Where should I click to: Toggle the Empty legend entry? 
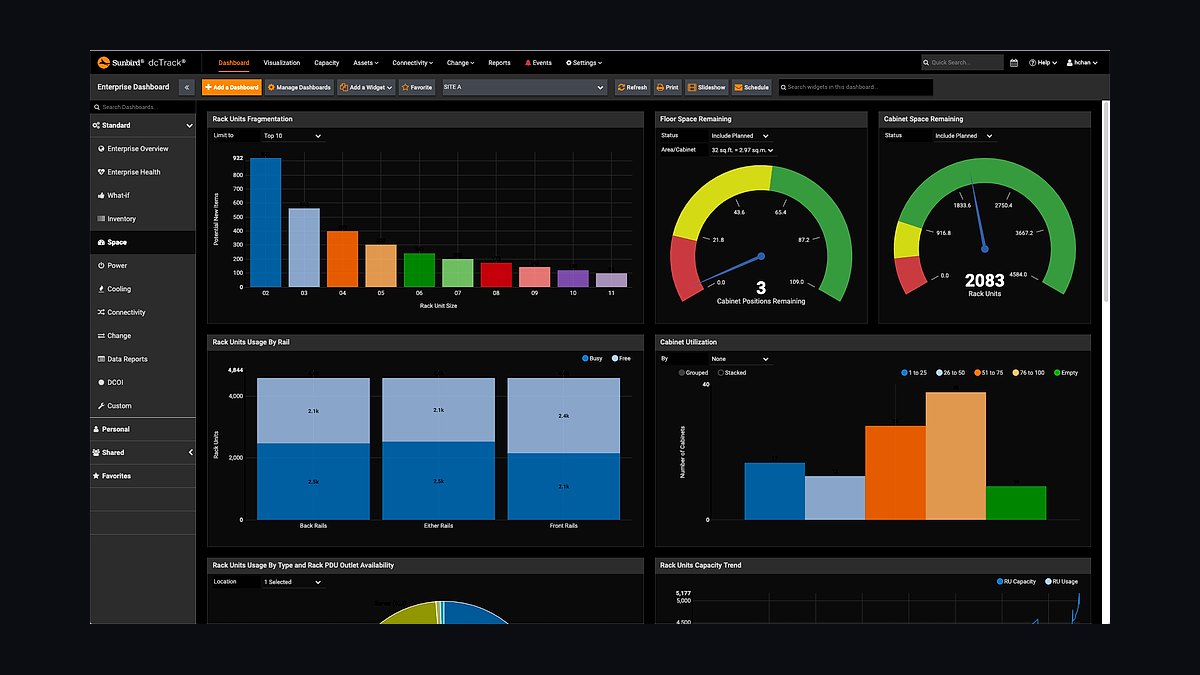1065,373
